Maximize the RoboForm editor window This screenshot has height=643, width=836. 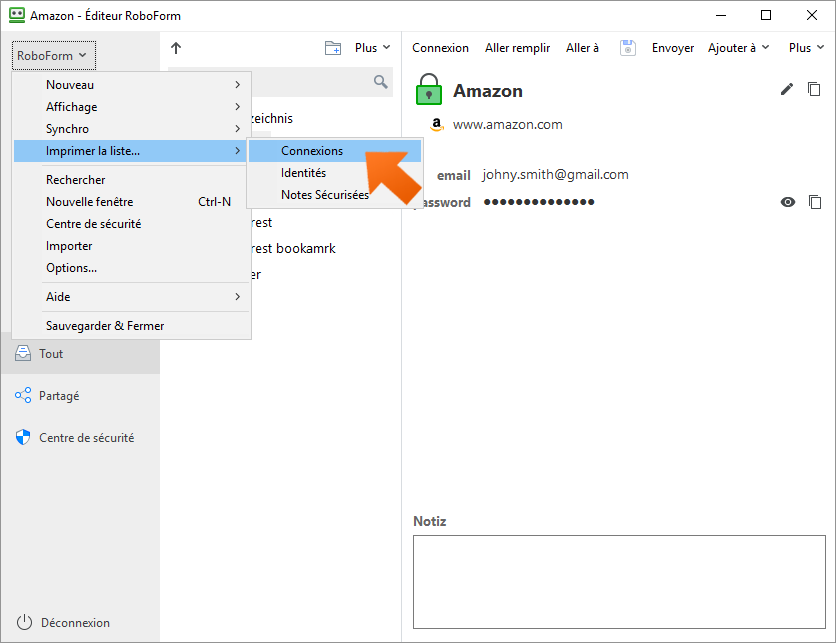click(x=766, y=15)
